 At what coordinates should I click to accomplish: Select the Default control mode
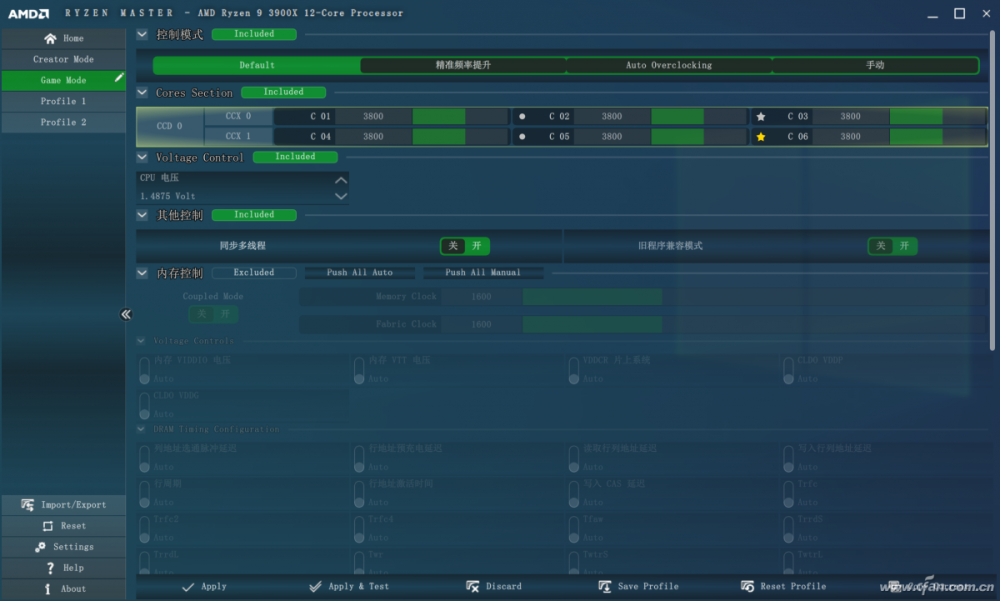pos(257,65)
